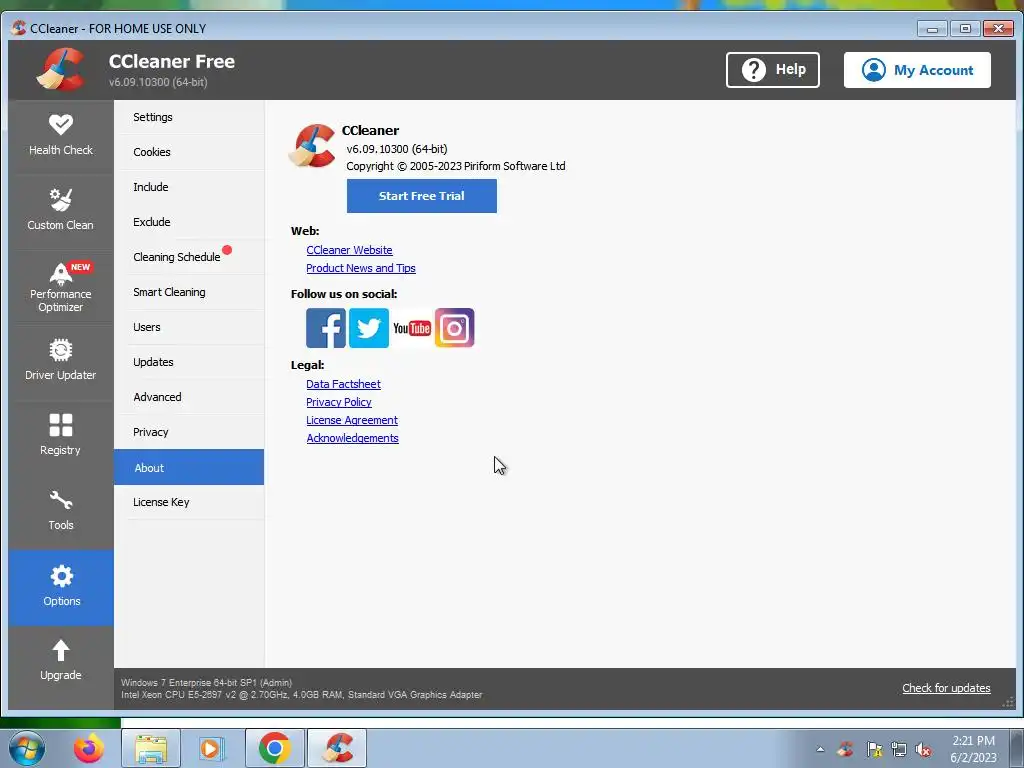1024x768 pixels.
Task: Open the Health Check section
Action: (61, 136)
